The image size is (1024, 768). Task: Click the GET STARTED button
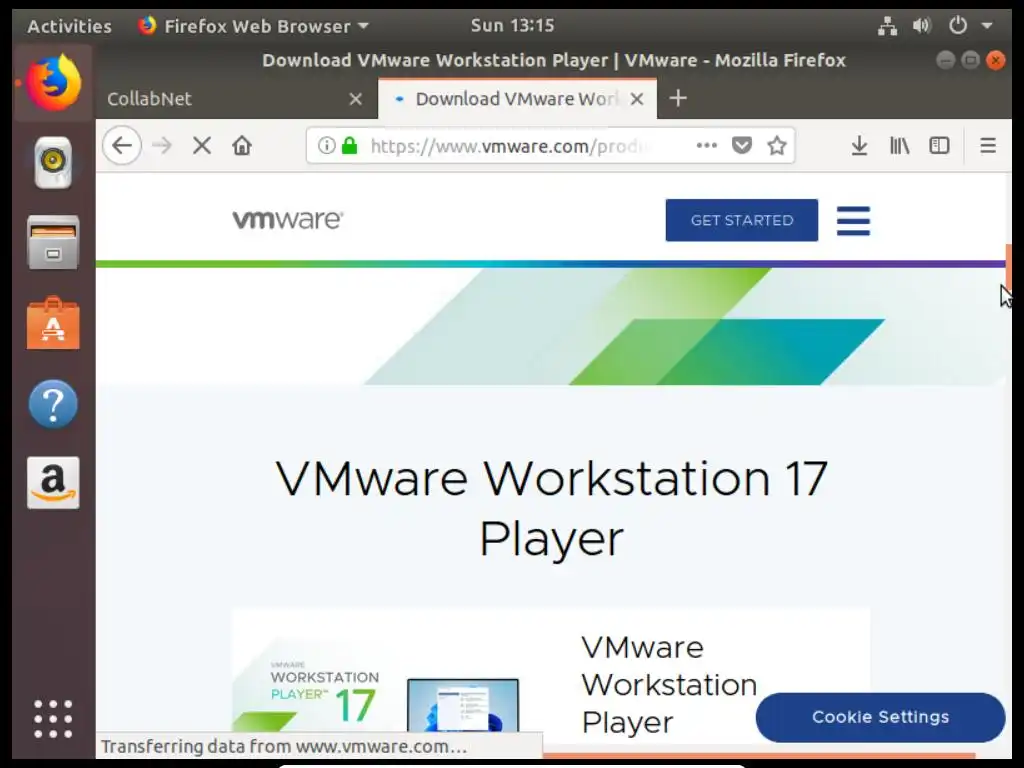coord(742,220)
